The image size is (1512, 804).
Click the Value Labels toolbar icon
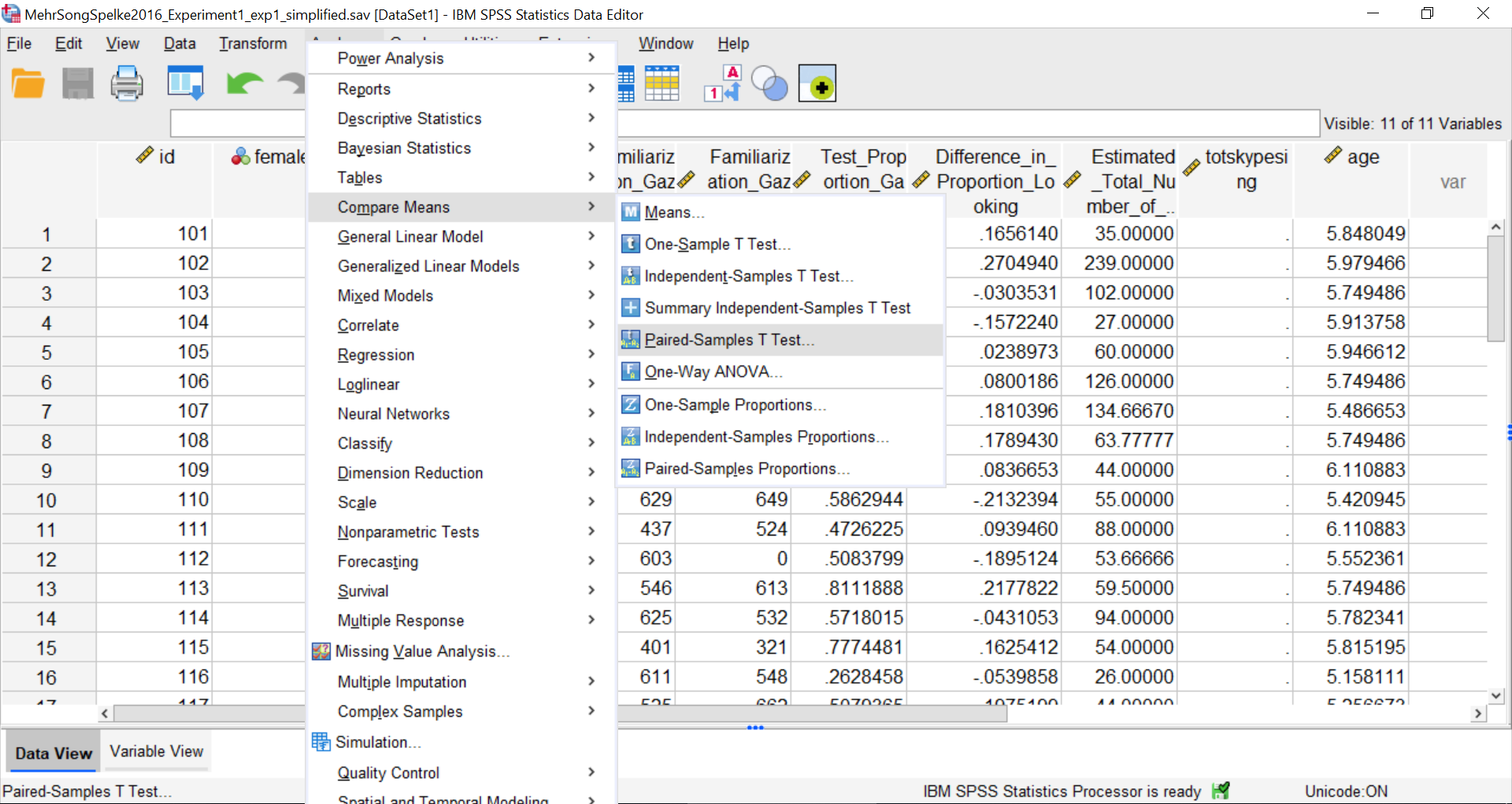[x=723, y=83]
